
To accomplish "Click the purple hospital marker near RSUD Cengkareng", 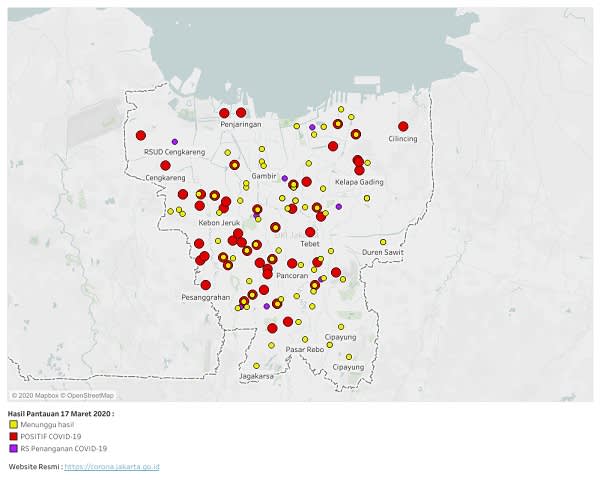I will [175, 141].
